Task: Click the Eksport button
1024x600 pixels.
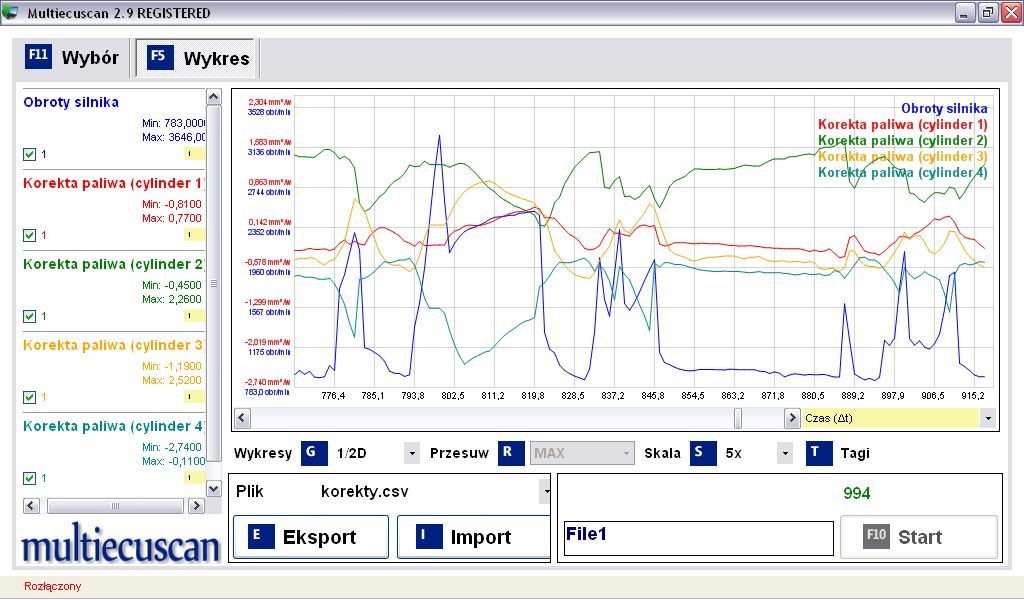Action: tap(311, 537)
